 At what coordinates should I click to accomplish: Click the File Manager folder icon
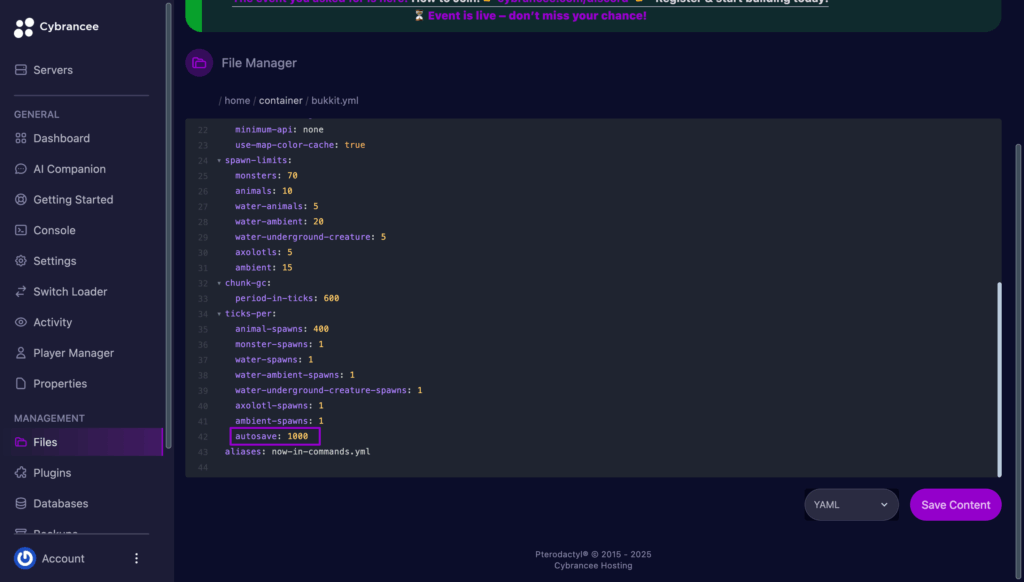199,63
